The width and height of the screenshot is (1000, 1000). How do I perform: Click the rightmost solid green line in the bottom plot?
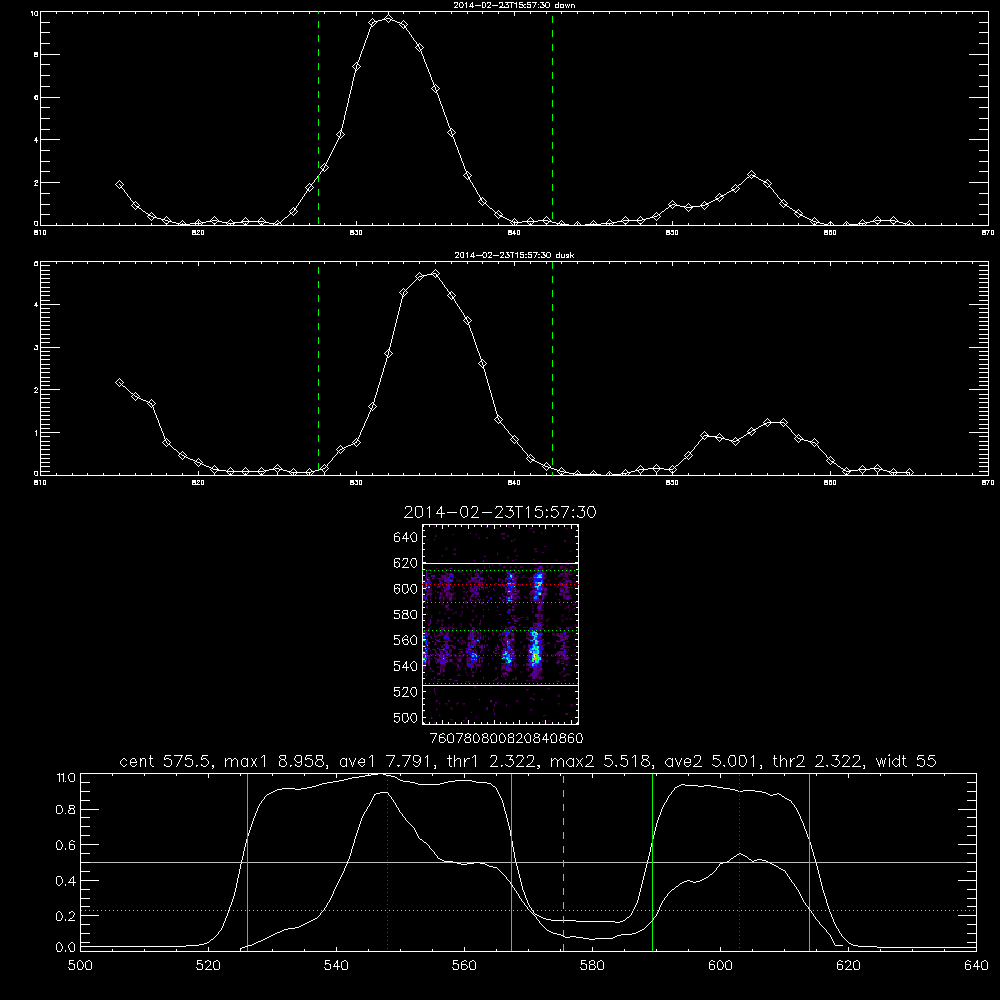click(x=809, y=861)
